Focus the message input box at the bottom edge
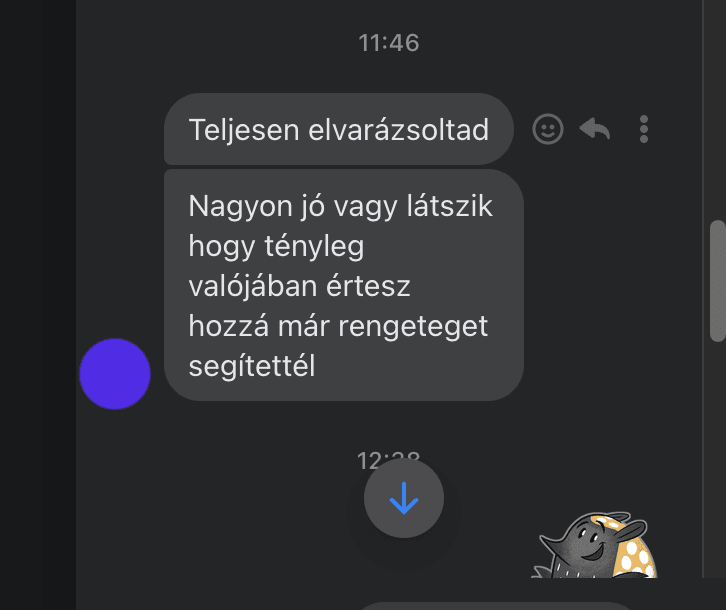The height and width of the screenshot is (610, 726). (x=495, y=606)
